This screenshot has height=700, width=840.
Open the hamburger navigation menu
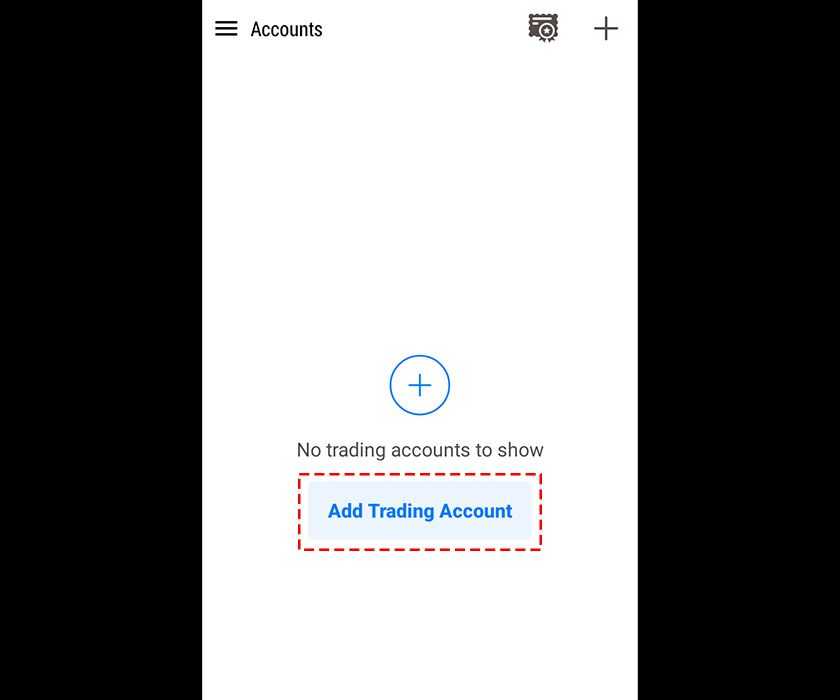(226, 28)
